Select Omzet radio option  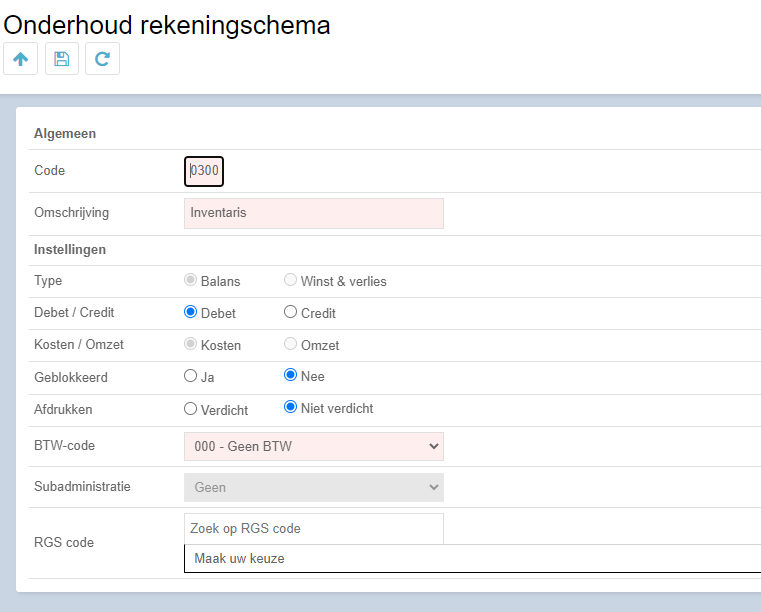[x=290, y=344]
